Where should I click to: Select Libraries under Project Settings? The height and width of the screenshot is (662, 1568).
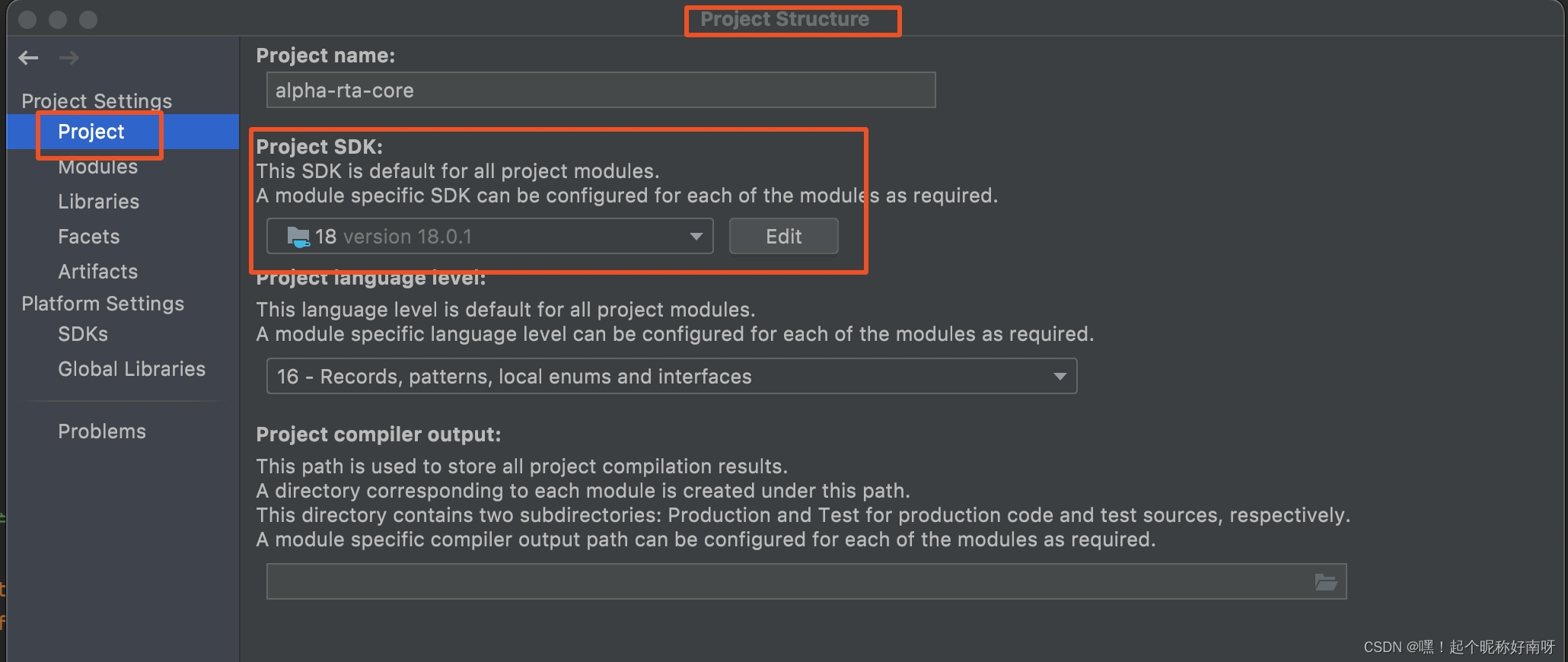point(98,202)
